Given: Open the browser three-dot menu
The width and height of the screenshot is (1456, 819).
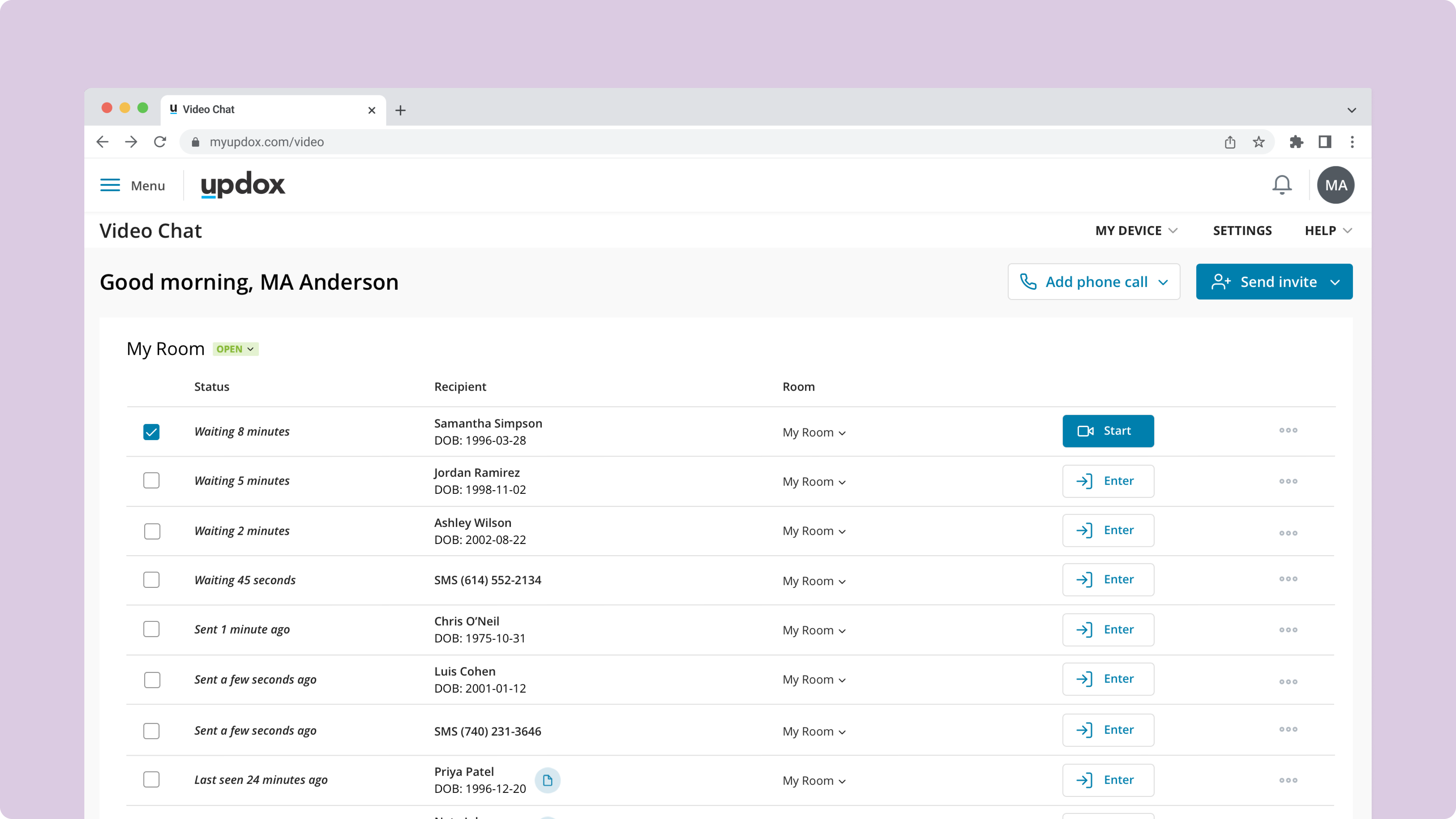Looking at the screenshot, I should pos(1352,142).
